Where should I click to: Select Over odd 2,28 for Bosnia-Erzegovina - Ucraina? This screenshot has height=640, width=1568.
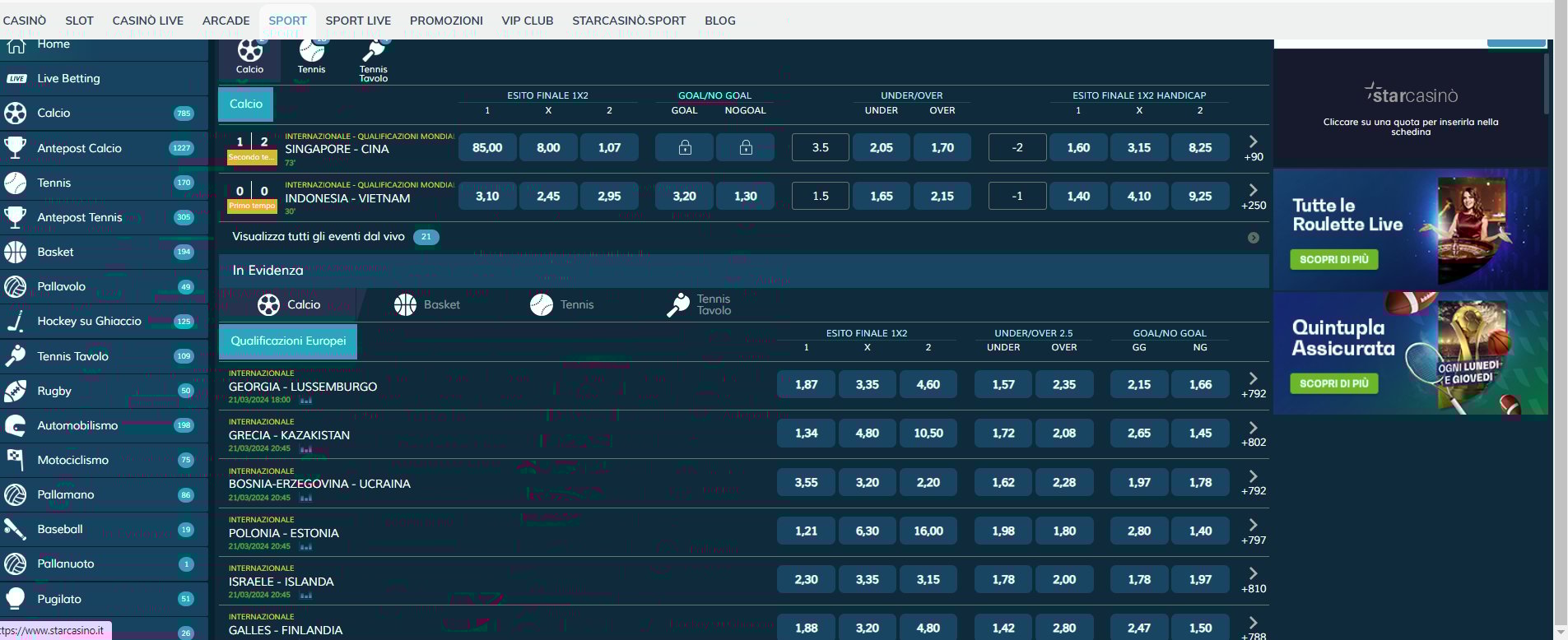pos(1064,482)
